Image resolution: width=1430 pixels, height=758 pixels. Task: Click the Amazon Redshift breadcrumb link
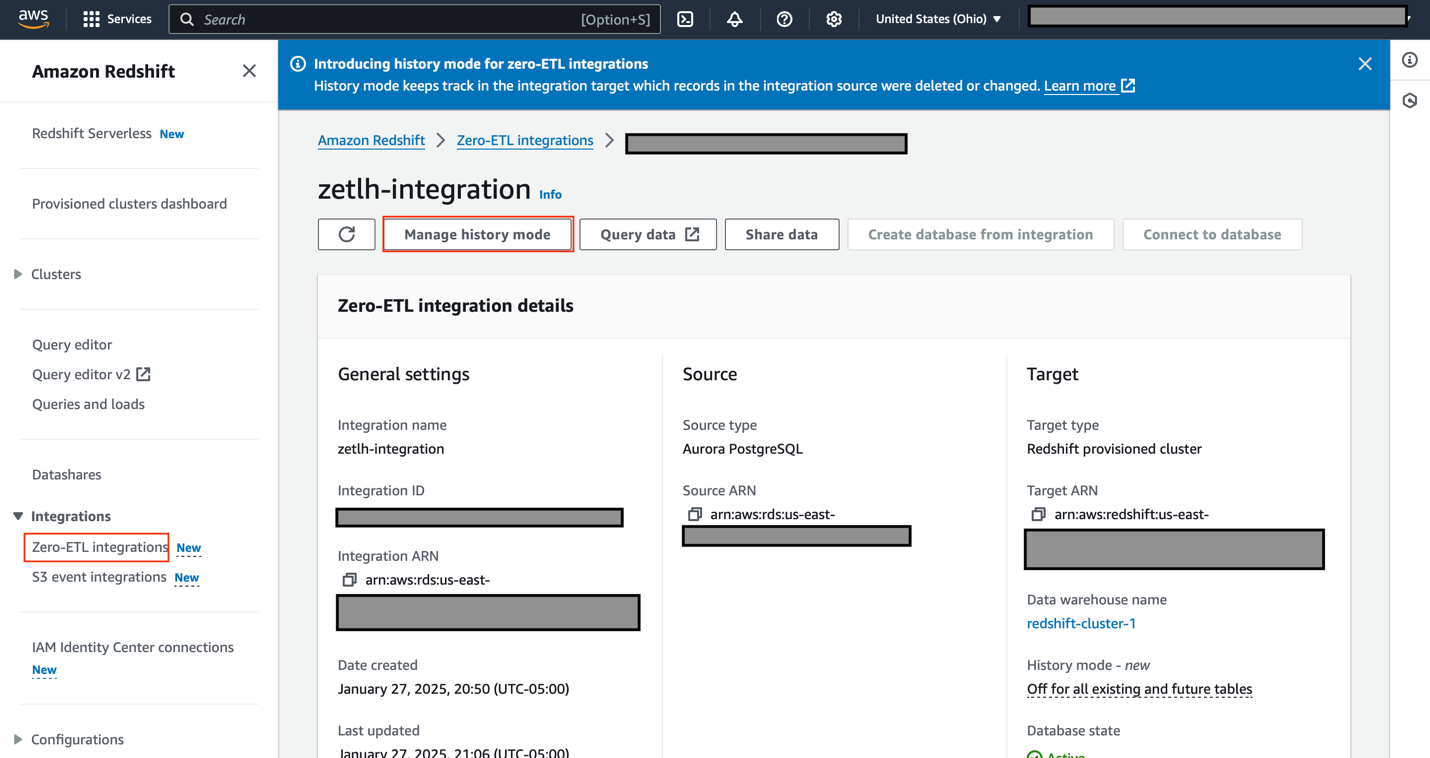[x=371, y=140]
